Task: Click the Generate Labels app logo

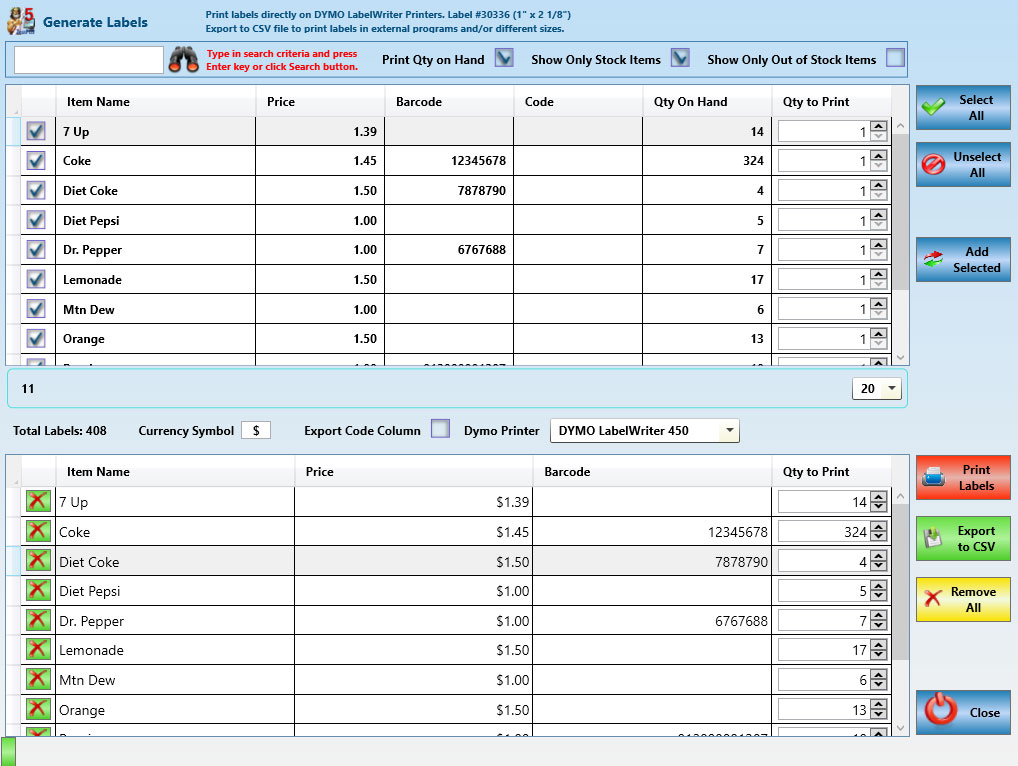Action: click(21, 21)
